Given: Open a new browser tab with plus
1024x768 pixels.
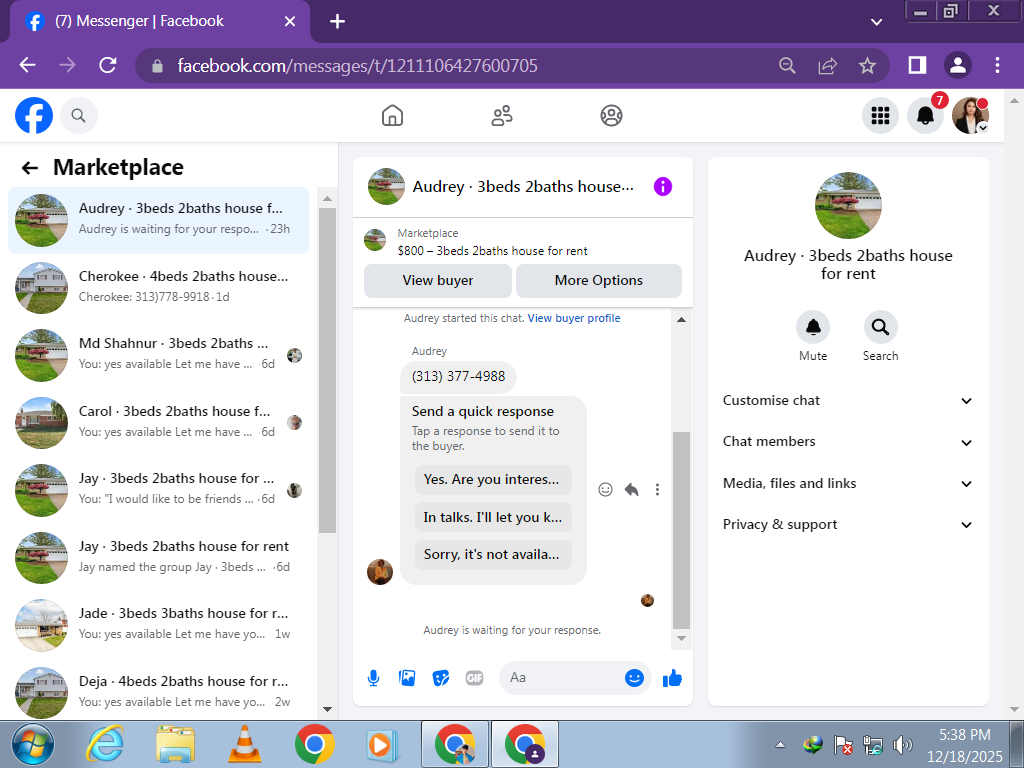Looking at the screenshot, I should (337, 22).
